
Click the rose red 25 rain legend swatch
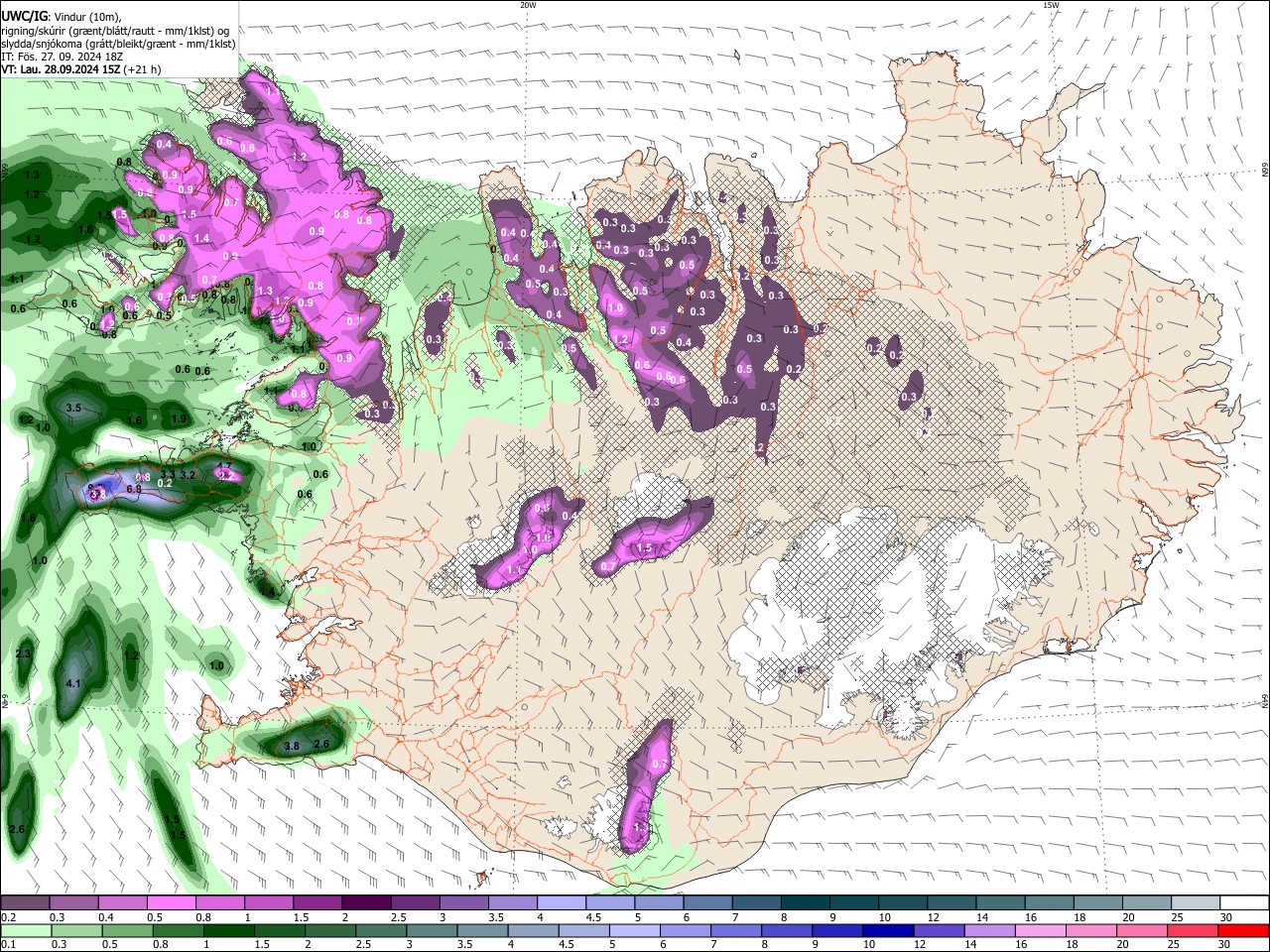(1194, 931)
